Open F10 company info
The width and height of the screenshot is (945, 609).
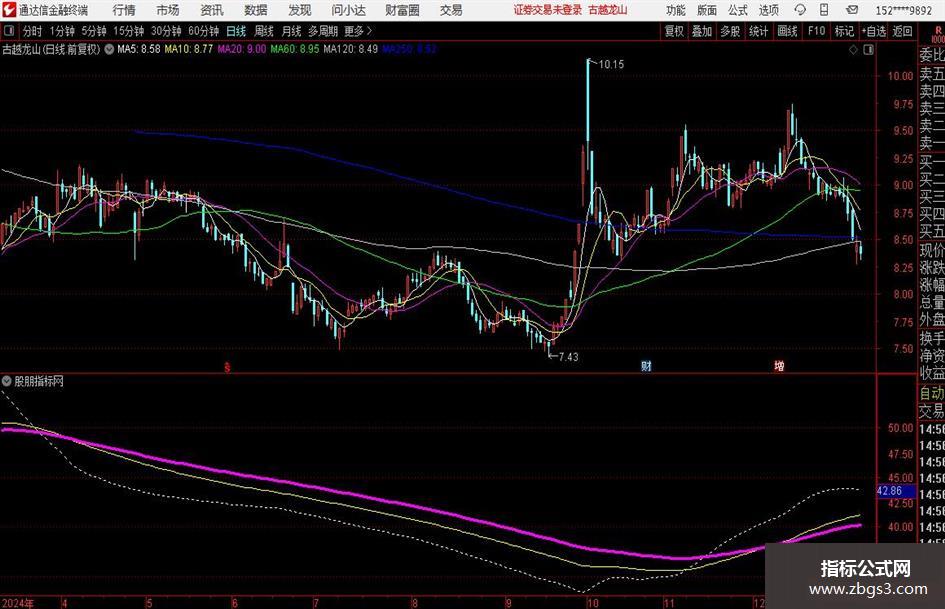[x=816, y=31]
